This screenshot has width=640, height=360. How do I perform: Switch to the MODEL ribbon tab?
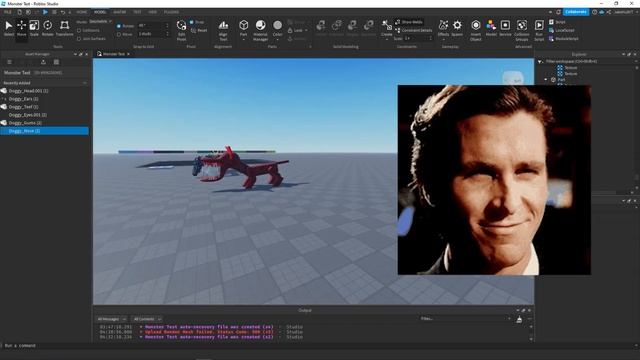[100, 12]
